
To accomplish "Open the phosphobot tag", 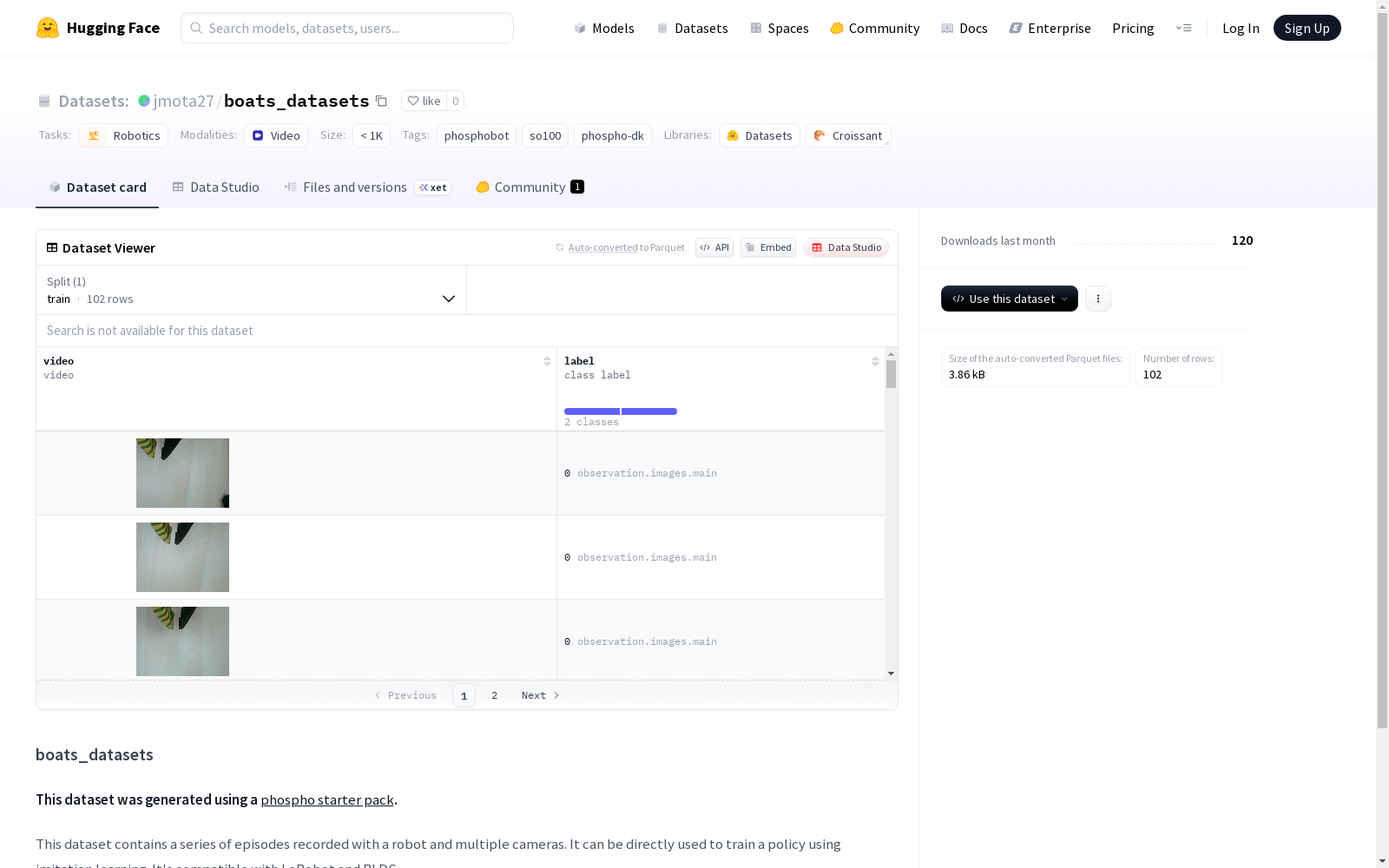I will 477,135.
